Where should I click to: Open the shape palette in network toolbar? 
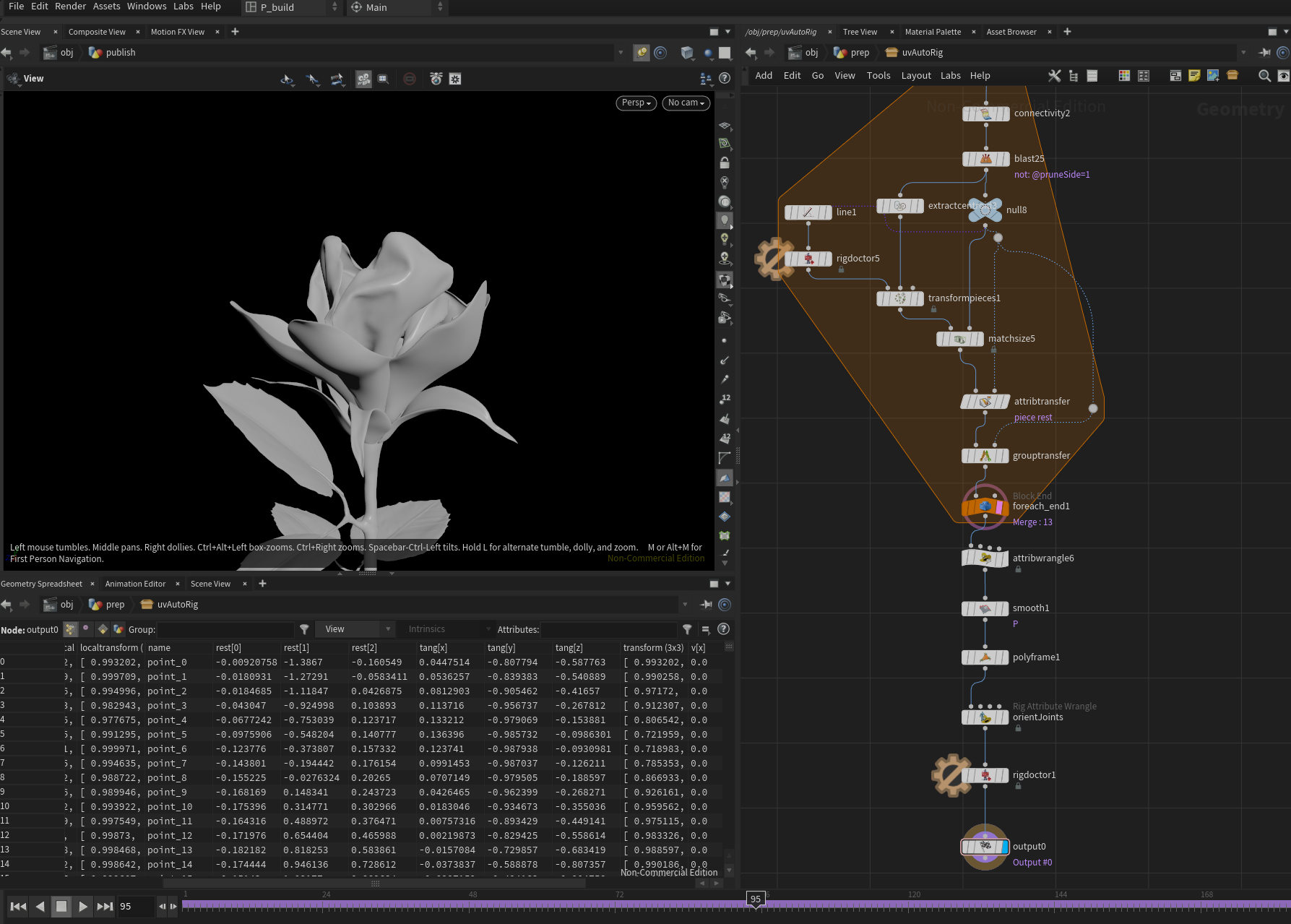[x=1144, y=75]
